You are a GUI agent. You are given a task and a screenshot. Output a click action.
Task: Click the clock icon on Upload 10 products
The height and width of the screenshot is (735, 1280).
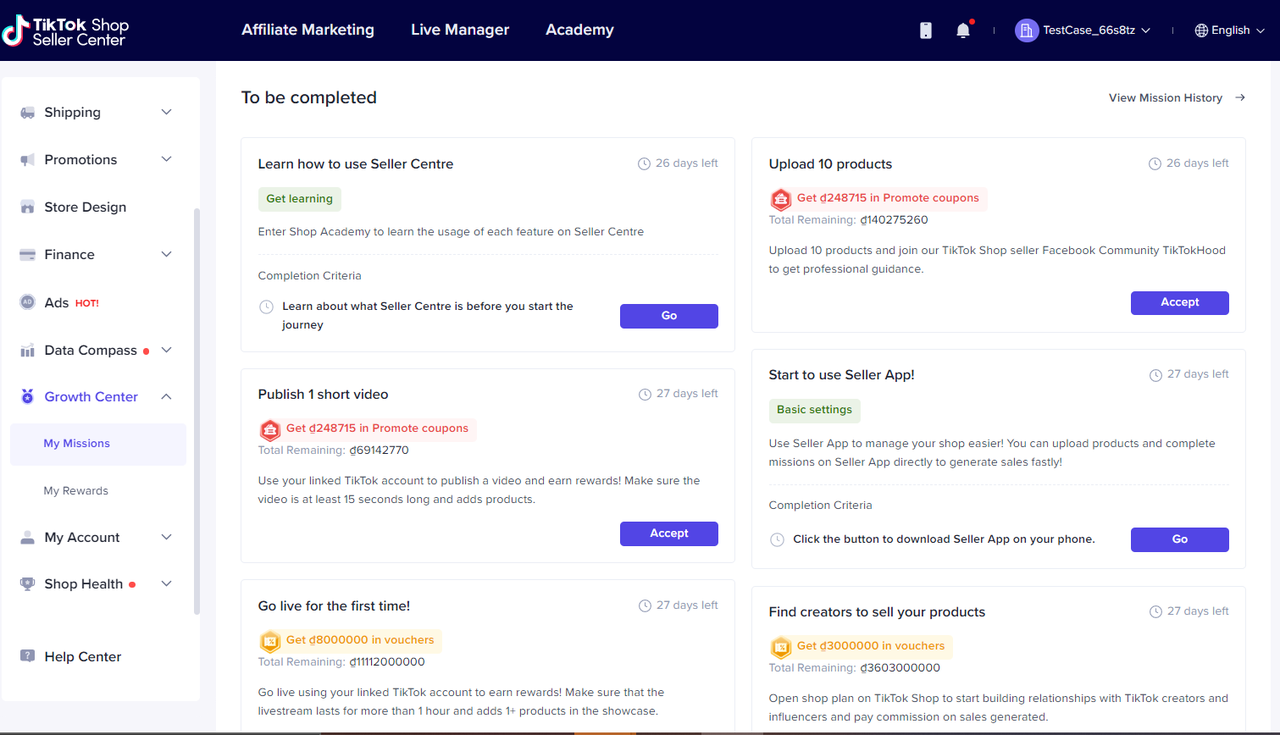point(1155,164)
